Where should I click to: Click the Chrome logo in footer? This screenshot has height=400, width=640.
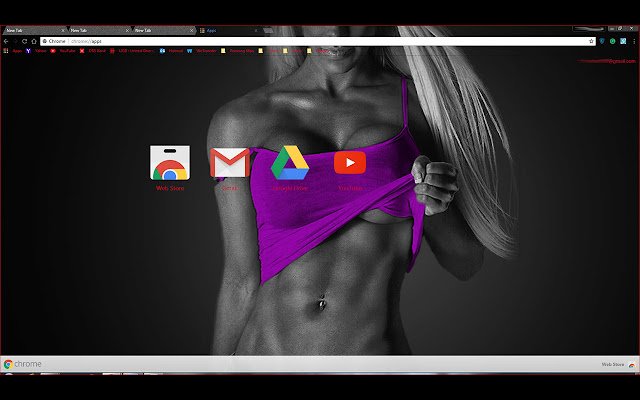(x=22, y=364)
